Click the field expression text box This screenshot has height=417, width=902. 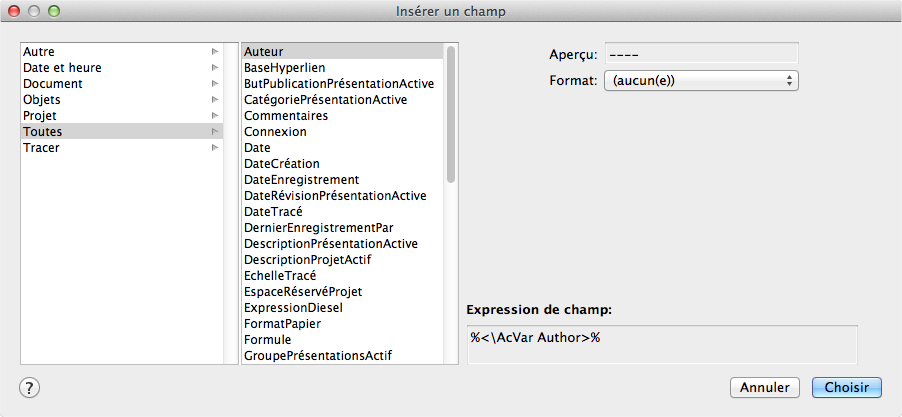[x=661, y=344]
